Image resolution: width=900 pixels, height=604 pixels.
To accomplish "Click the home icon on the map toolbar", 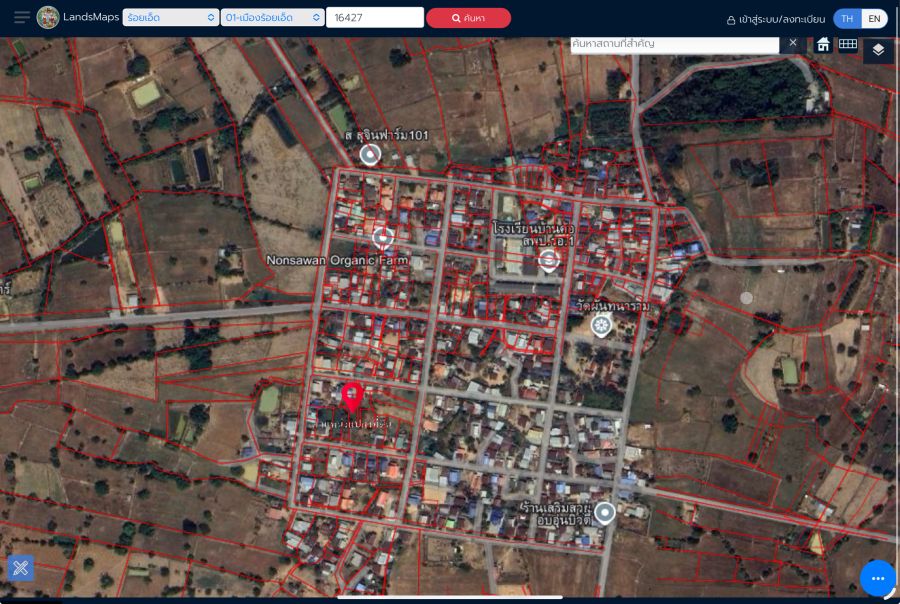I will pyautogui.click(x=823, y=44).
